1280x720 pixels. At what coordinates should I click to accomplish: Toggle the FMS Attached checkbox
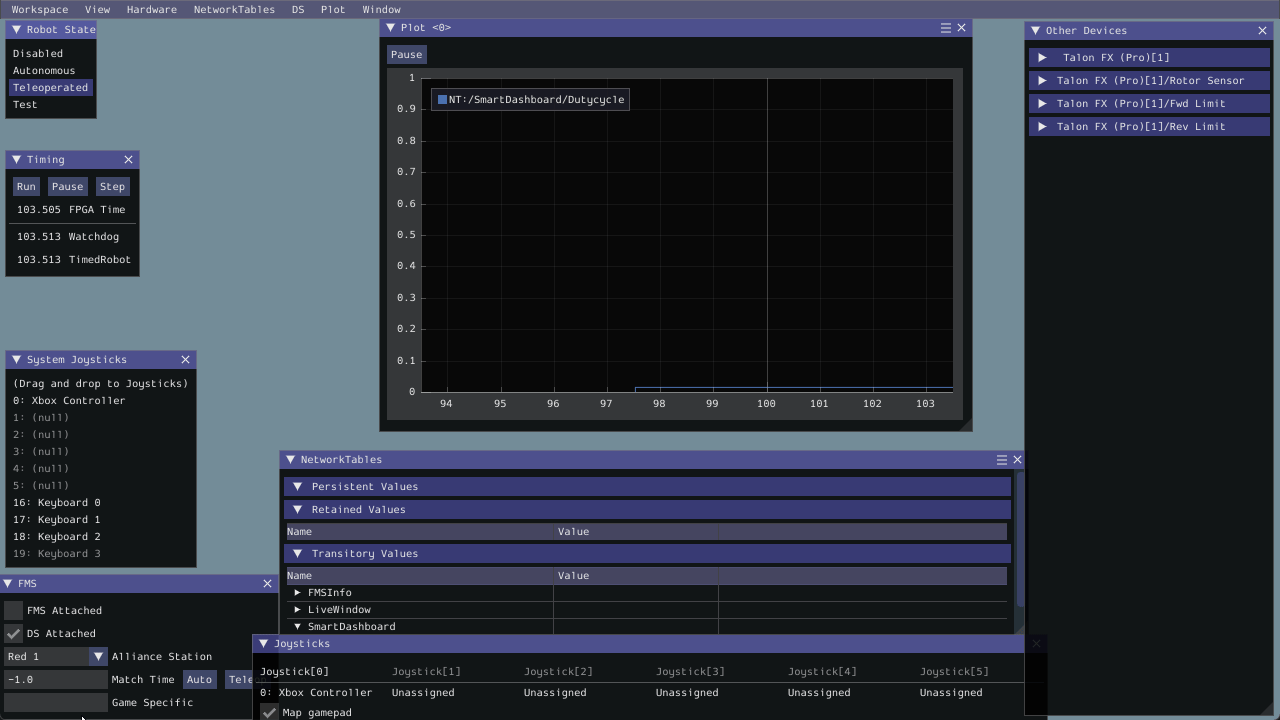pos(13,610)
